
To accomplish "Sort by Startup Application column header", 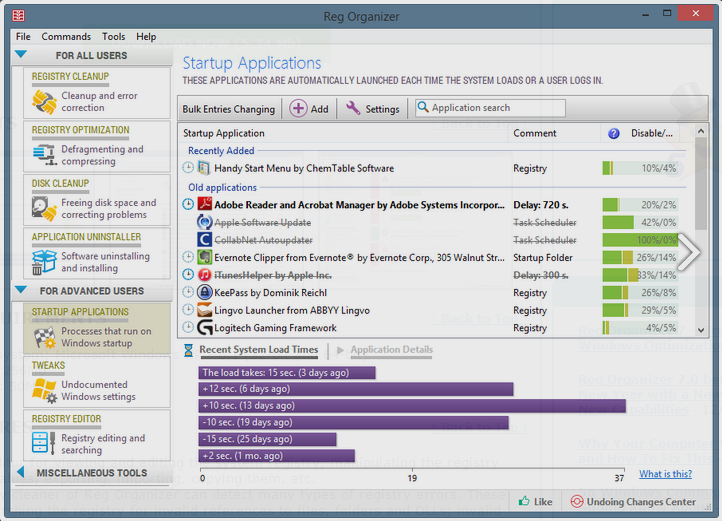I will click(224, 133).
